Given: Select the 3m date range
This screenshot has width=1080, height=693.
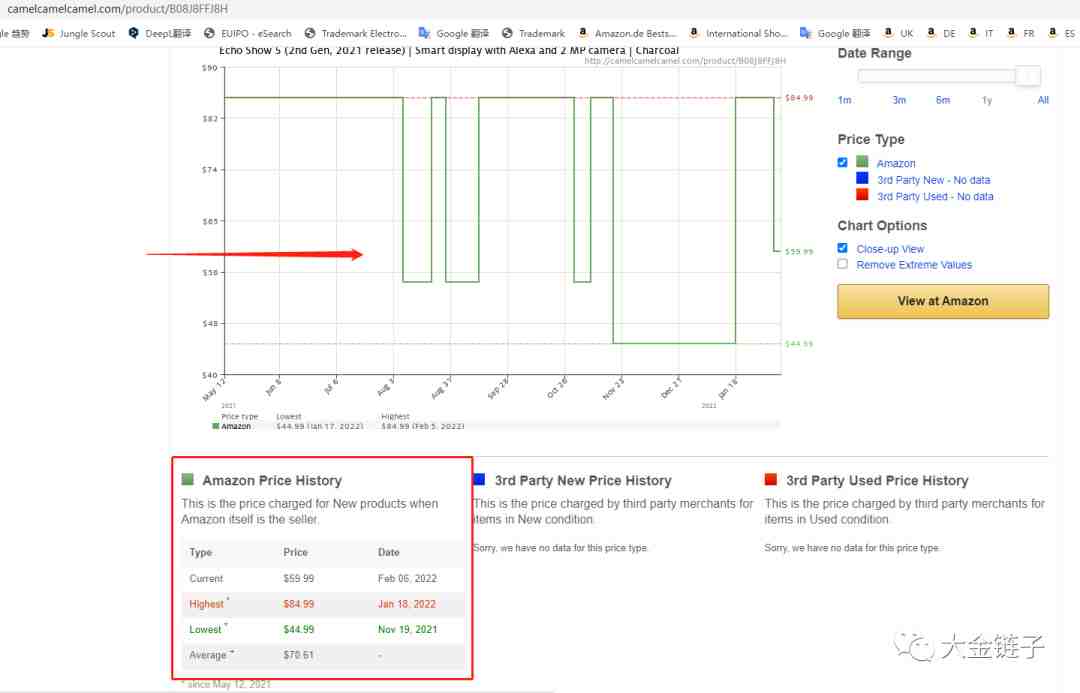Looking at the screenshot, I should tap(899, 100).
